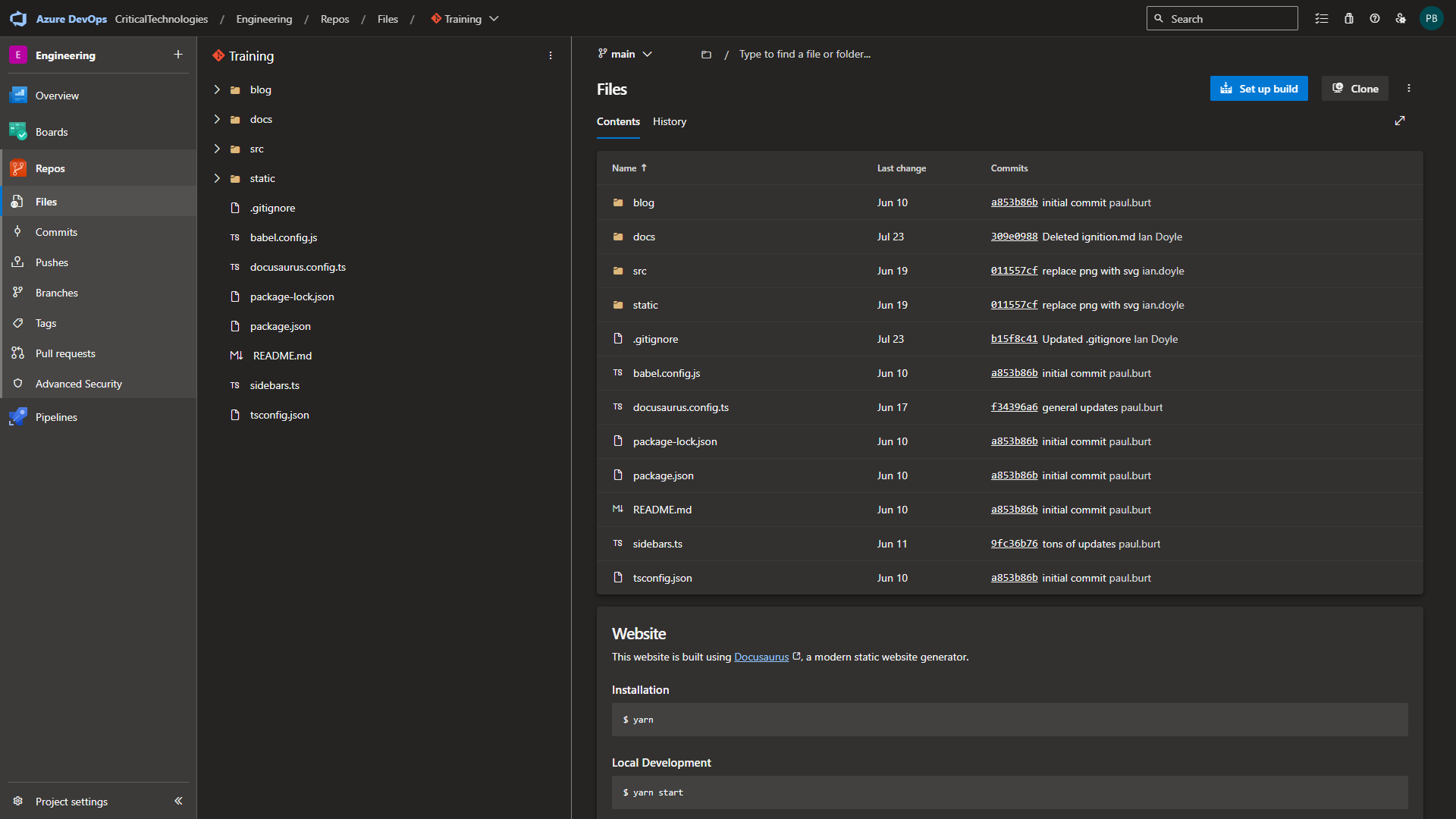Open the main branch dropdown
Viewport: 1456px width, 819px height.
pyautogui.click(x=625, y=54)
